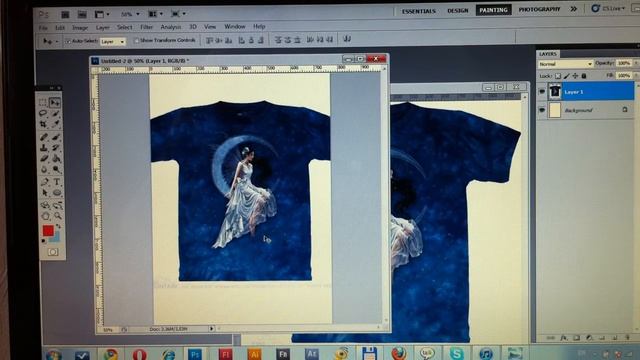Select the Hand tool
The width and height of the screenshot is (640, 360).
45,216
